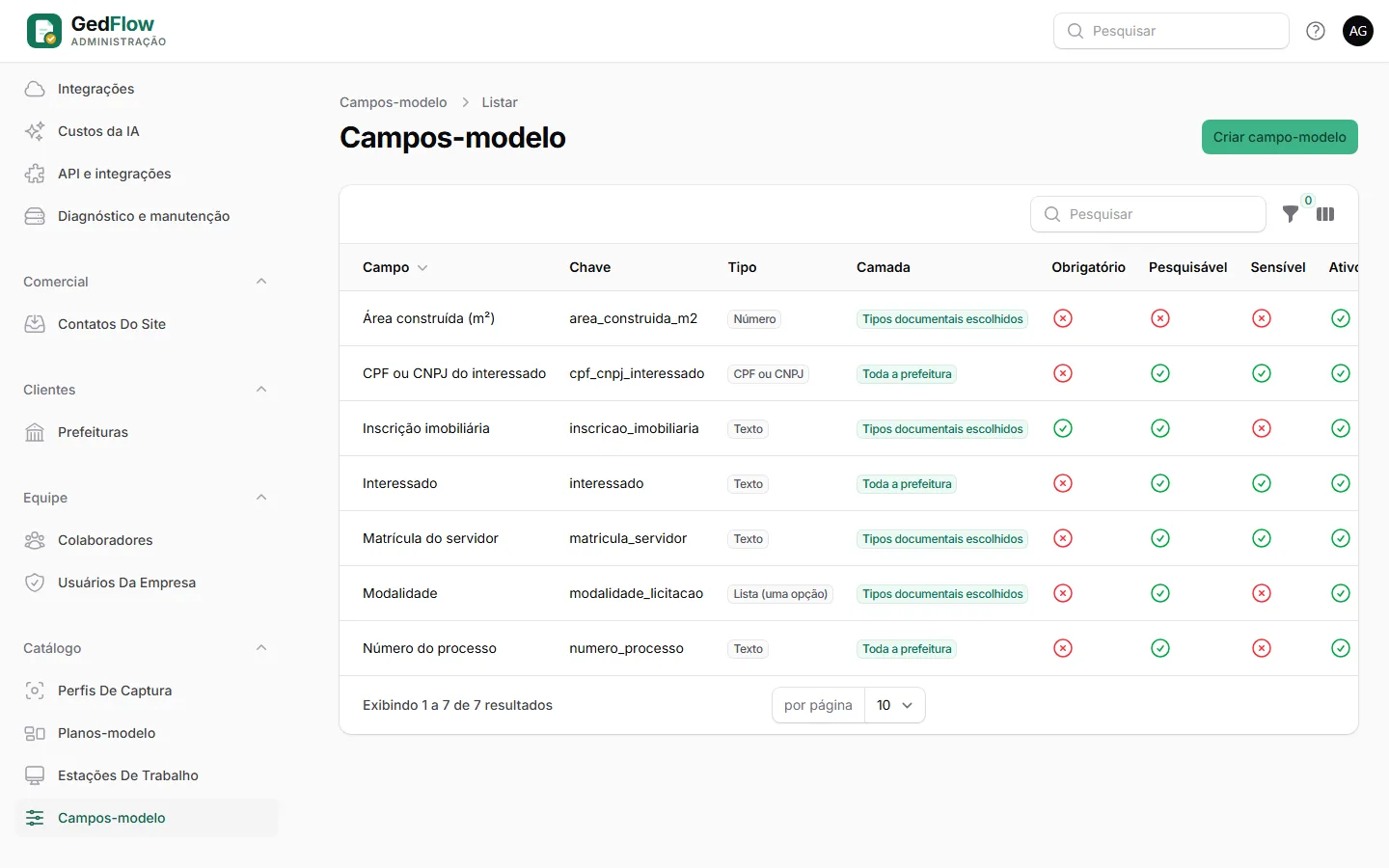Click Pesquisável status icon for Área construída
Image resolution: width=1389 pixels, height=868 pixels.
pyautogui.click(x=1160, y=318)
